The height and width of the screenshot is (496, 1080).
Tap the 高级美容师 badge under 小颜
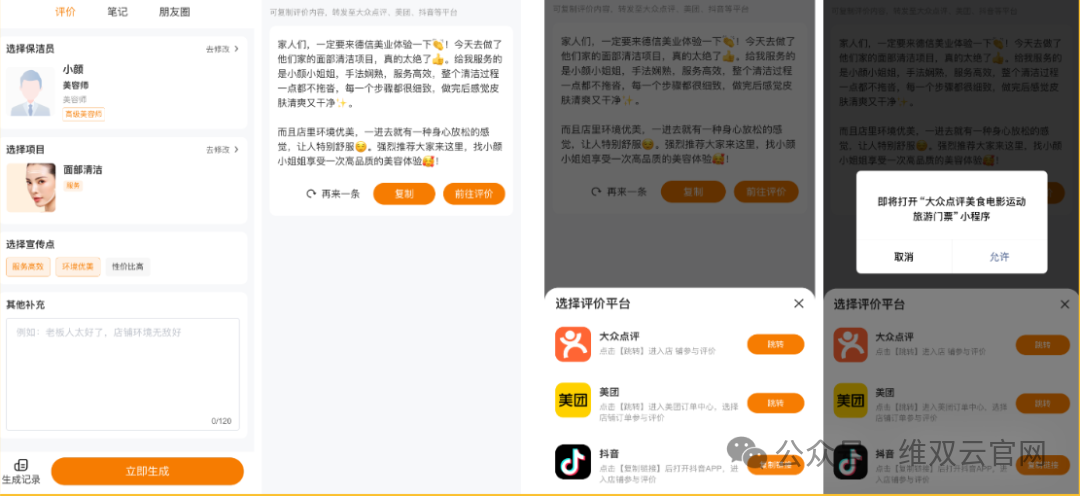coord(83,114)
